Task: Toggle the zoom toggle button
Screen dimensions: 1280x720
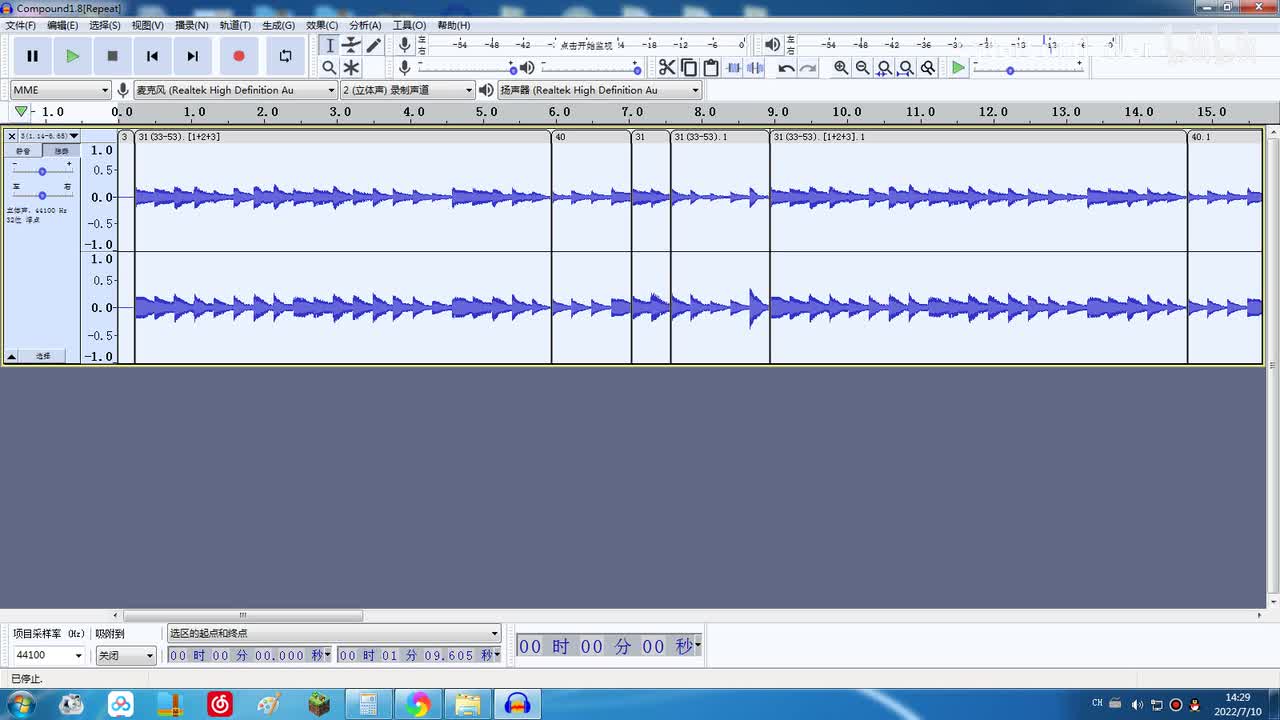Action: click(x=928, y=67)
